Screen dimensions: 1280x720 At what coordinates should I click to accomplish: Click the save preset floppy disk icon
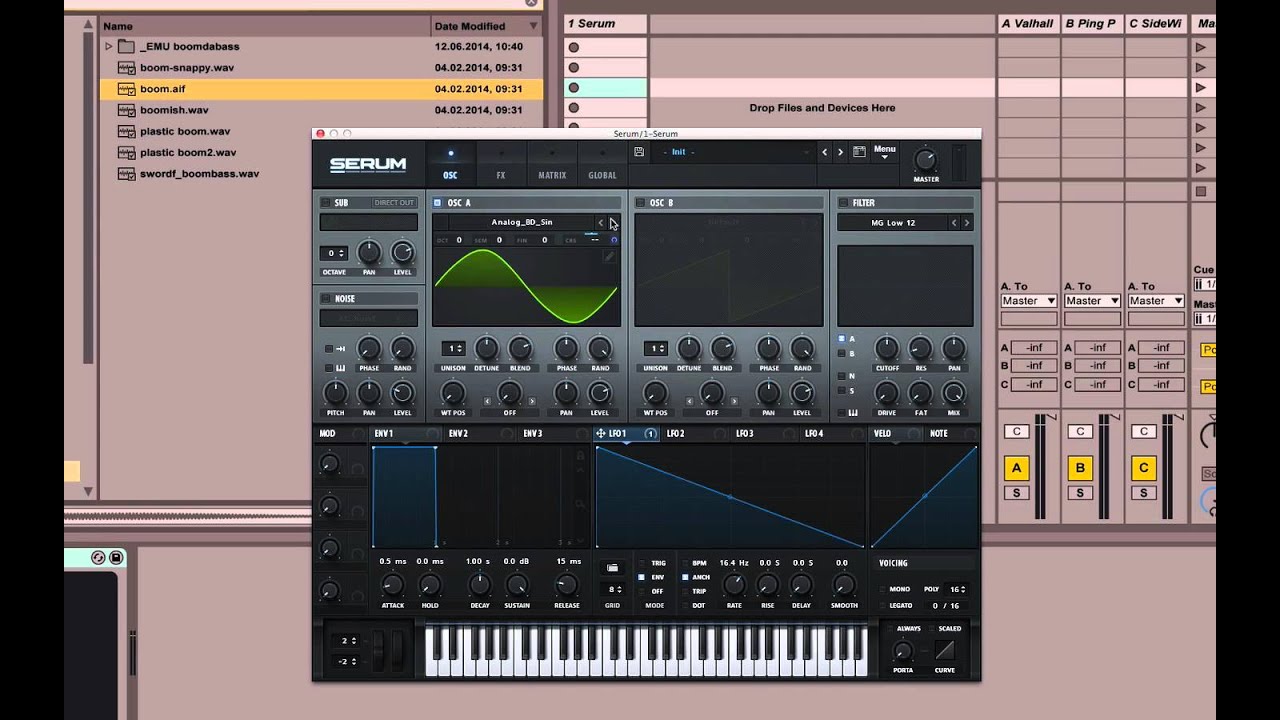pyautogui.click(x=639, y=152)
